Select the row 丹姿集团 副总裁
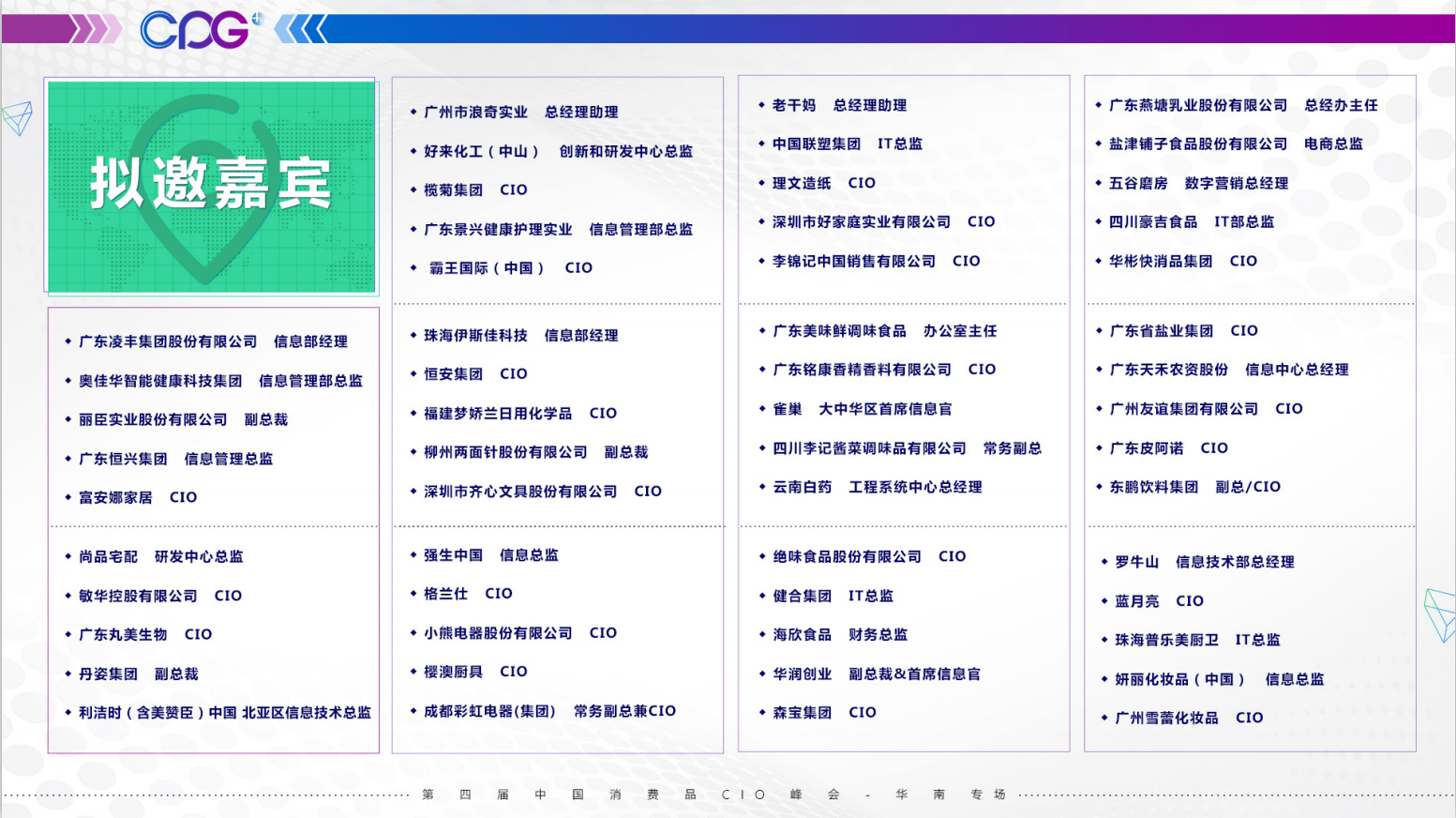This screenshot has width=1456, height=818. click(131, 674)
